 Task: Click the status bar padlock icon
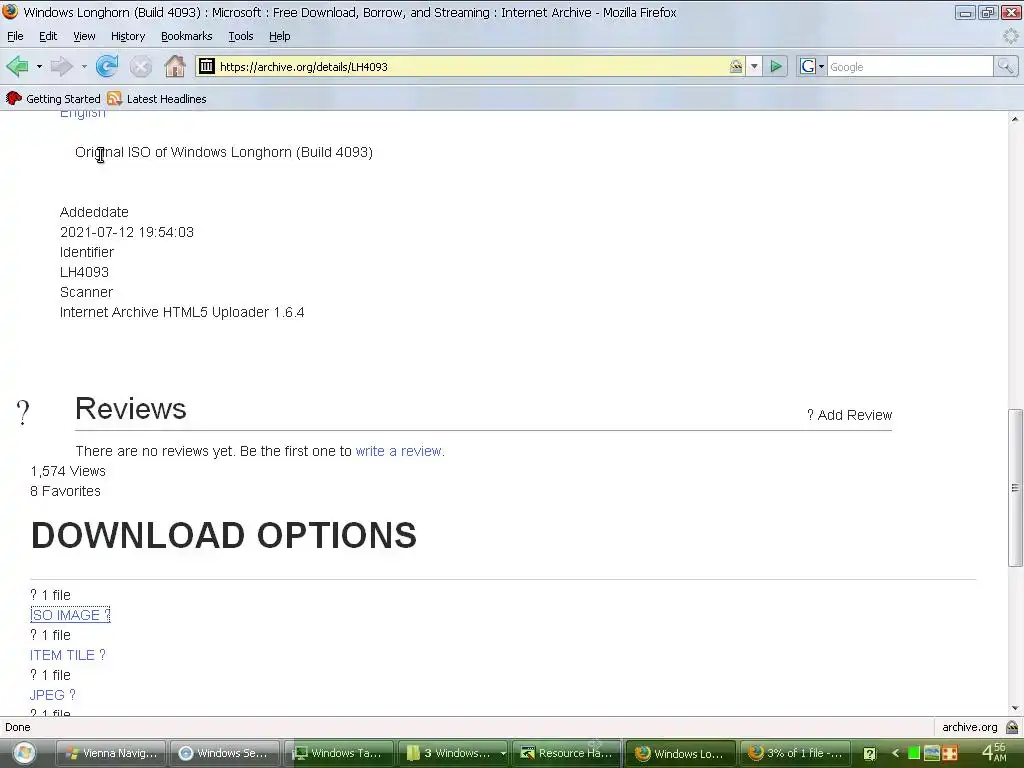point(1012,727)
